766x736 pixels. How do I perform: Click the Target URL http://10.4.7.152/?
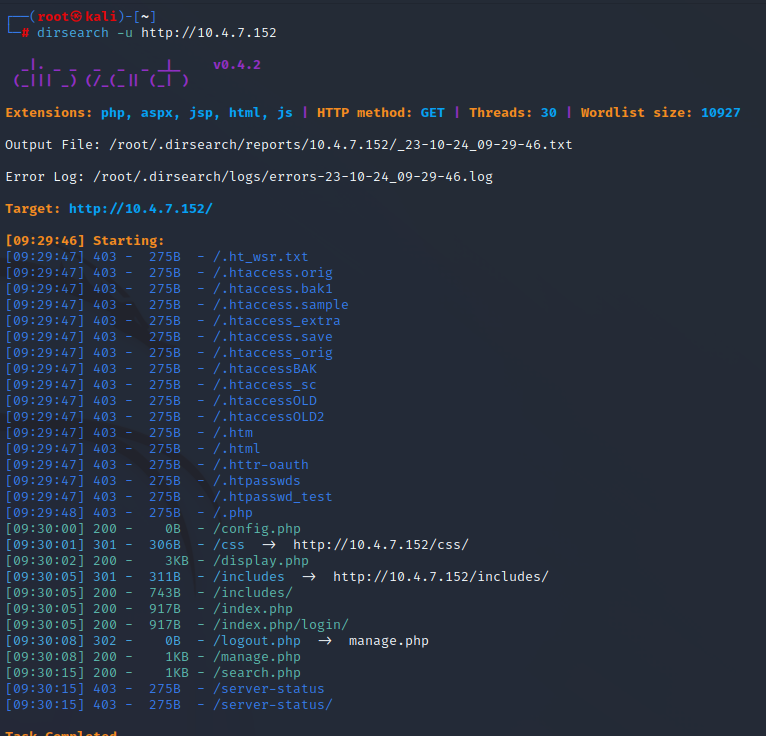(x=141, y=209)
